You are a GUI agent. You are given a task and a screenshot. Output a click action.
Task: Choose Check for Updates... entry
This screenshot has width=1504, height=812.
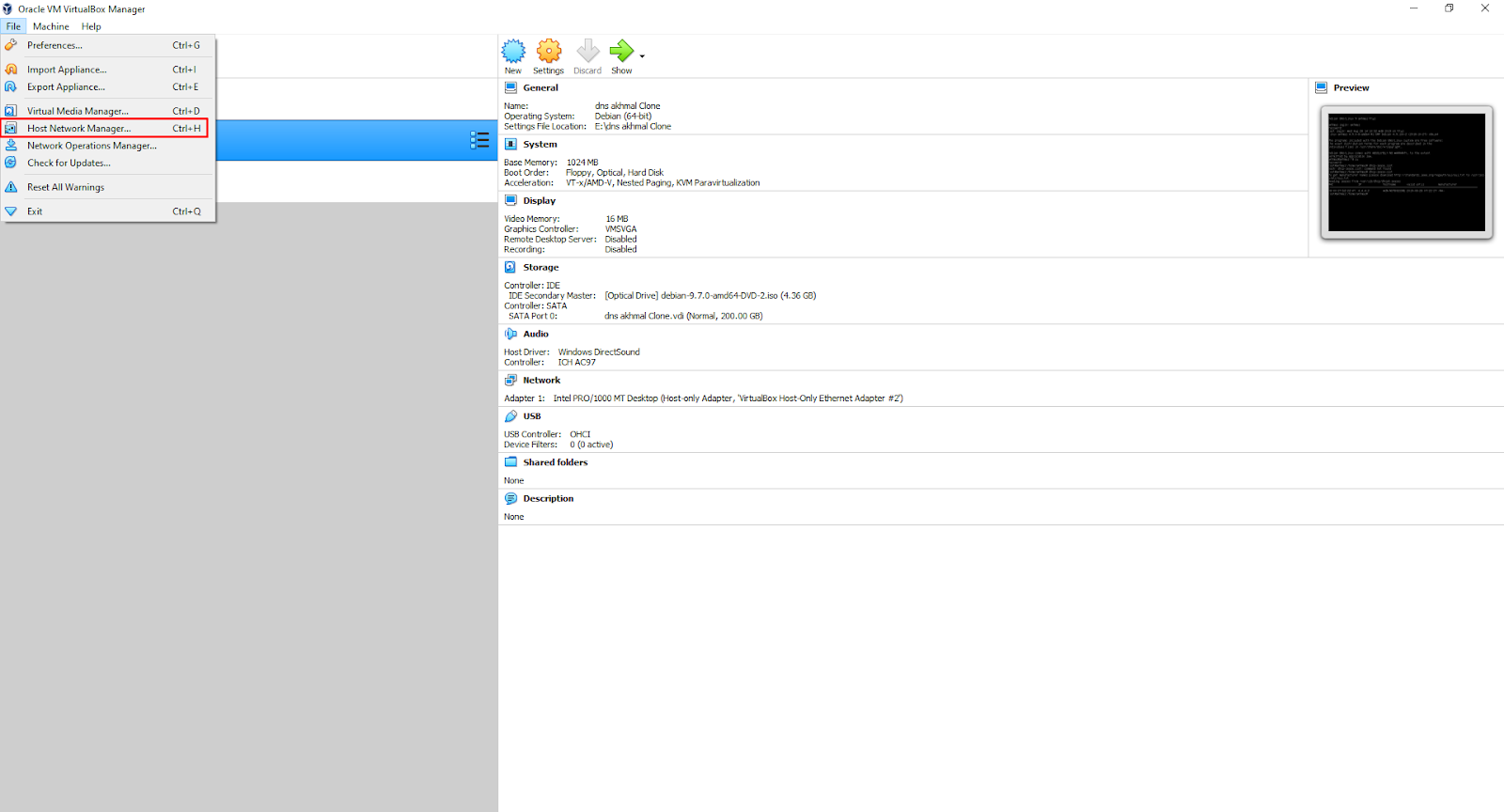108,163
